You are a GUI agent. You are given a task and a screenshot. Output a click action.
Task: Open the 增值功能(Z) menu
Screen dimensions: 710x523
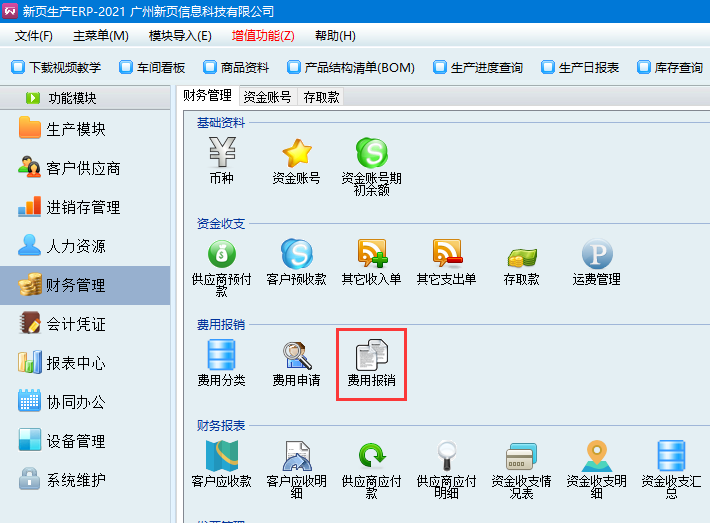tap(263, 36)
